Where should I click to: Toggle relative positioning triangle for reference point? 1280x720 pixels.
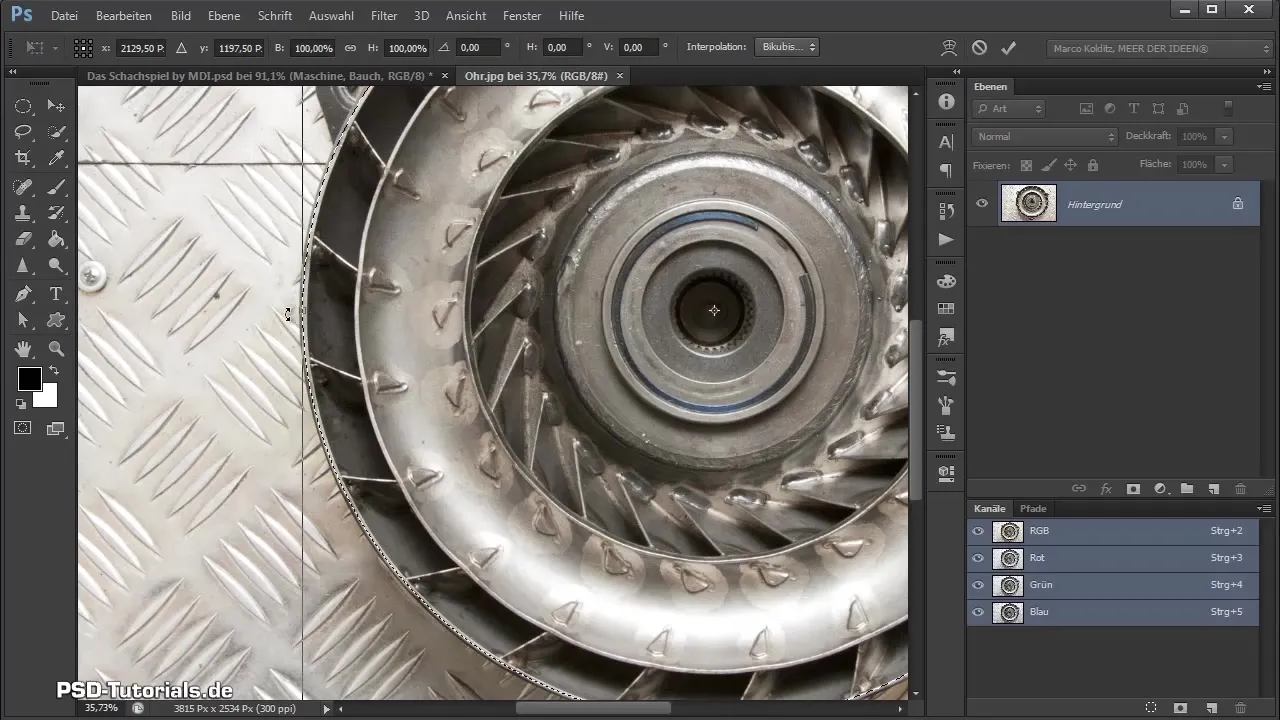[181, 47]
